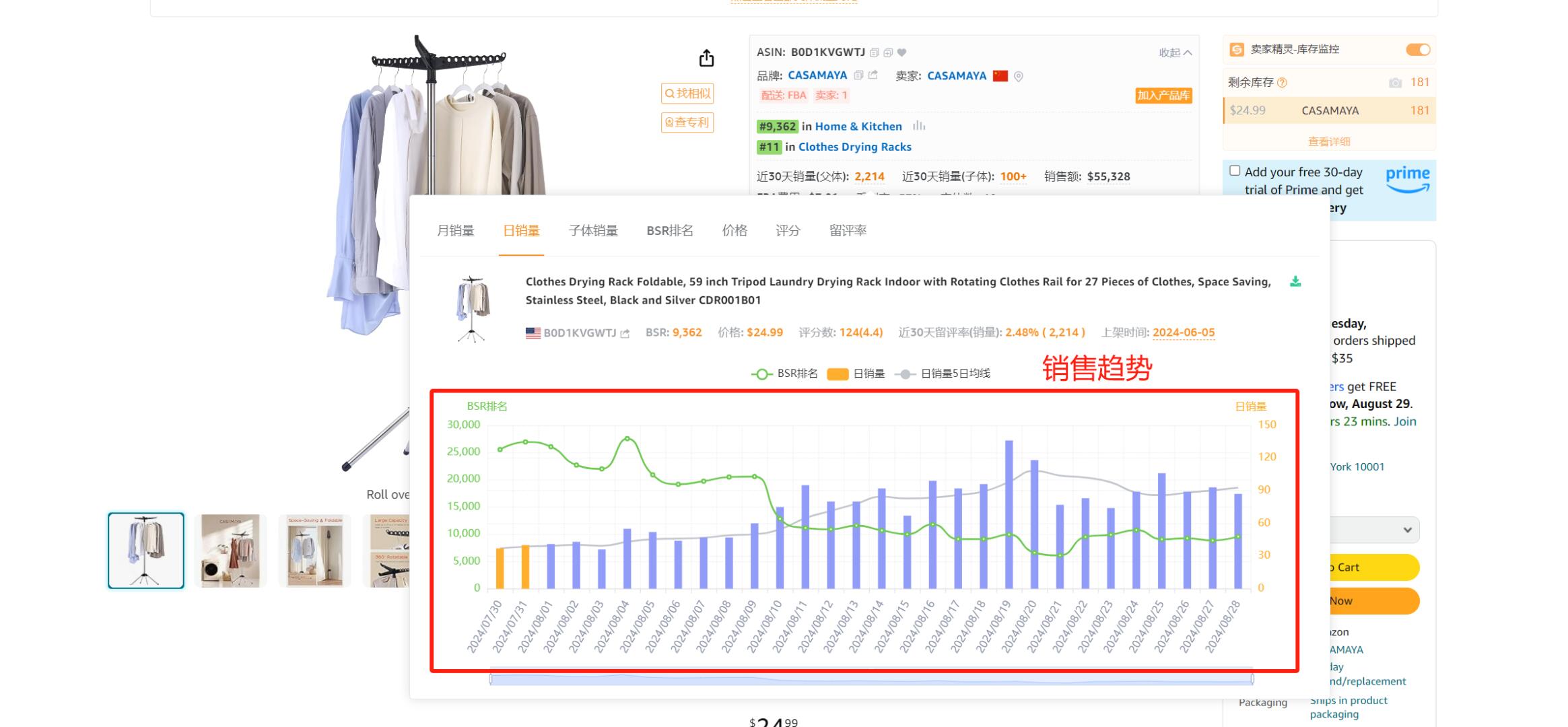Copy the brand name CASAMAYA via copy icon
1568x727 pixels.
pyautogui.click(x=858, y=75)
